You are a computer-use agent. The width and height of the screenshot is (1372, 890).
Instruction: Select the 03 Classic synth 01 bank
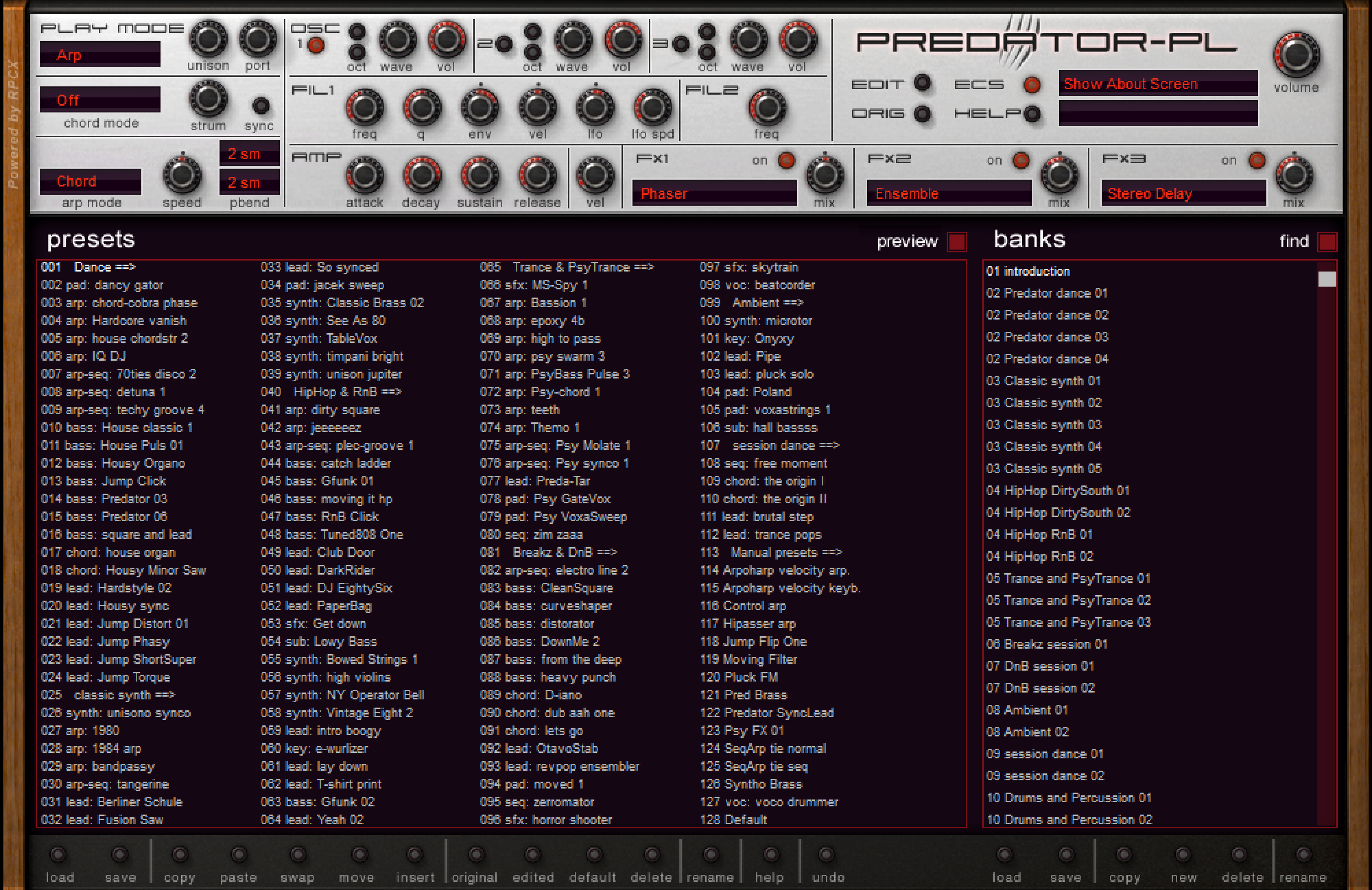click(1044, 381)
